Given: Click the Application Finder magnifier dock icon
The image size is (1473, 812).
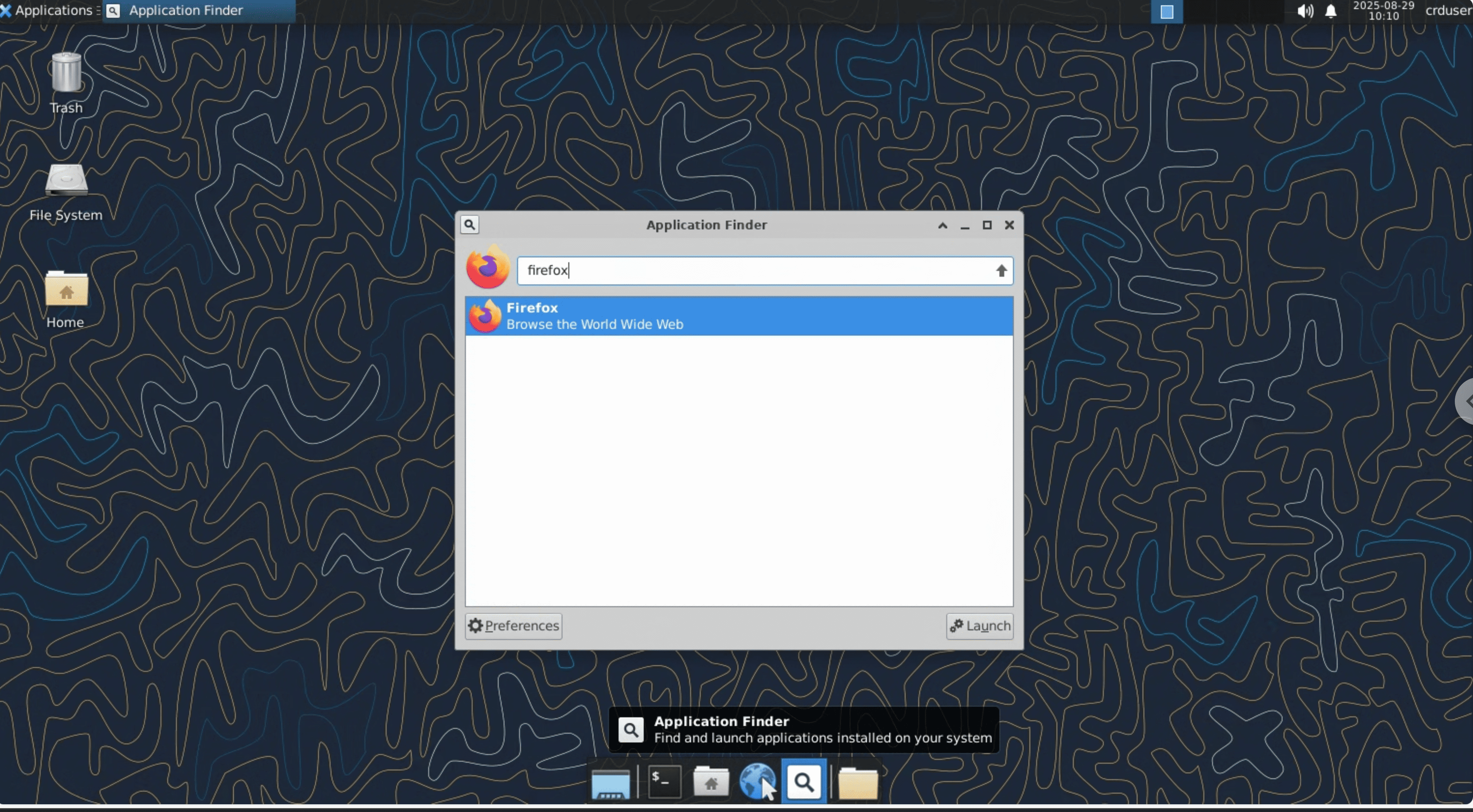Looking at the screenshot, I should point(803,782).
